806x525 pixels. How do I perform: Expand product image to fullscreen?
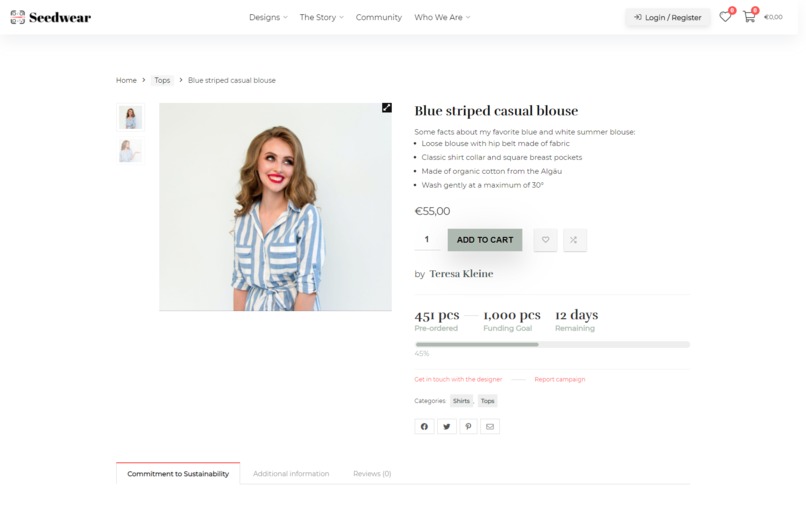click(x=387, y=107)
